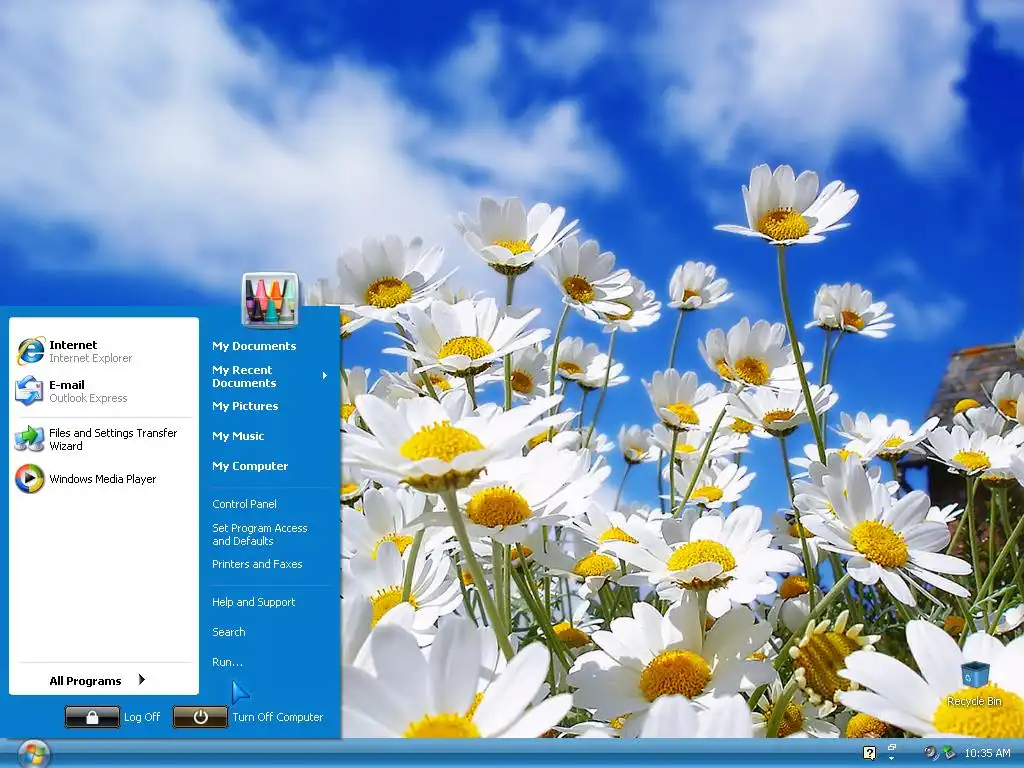Viewport: 1024px width, 768px height.
Task: Click the Log Off lock button
Action: (92, 716)
